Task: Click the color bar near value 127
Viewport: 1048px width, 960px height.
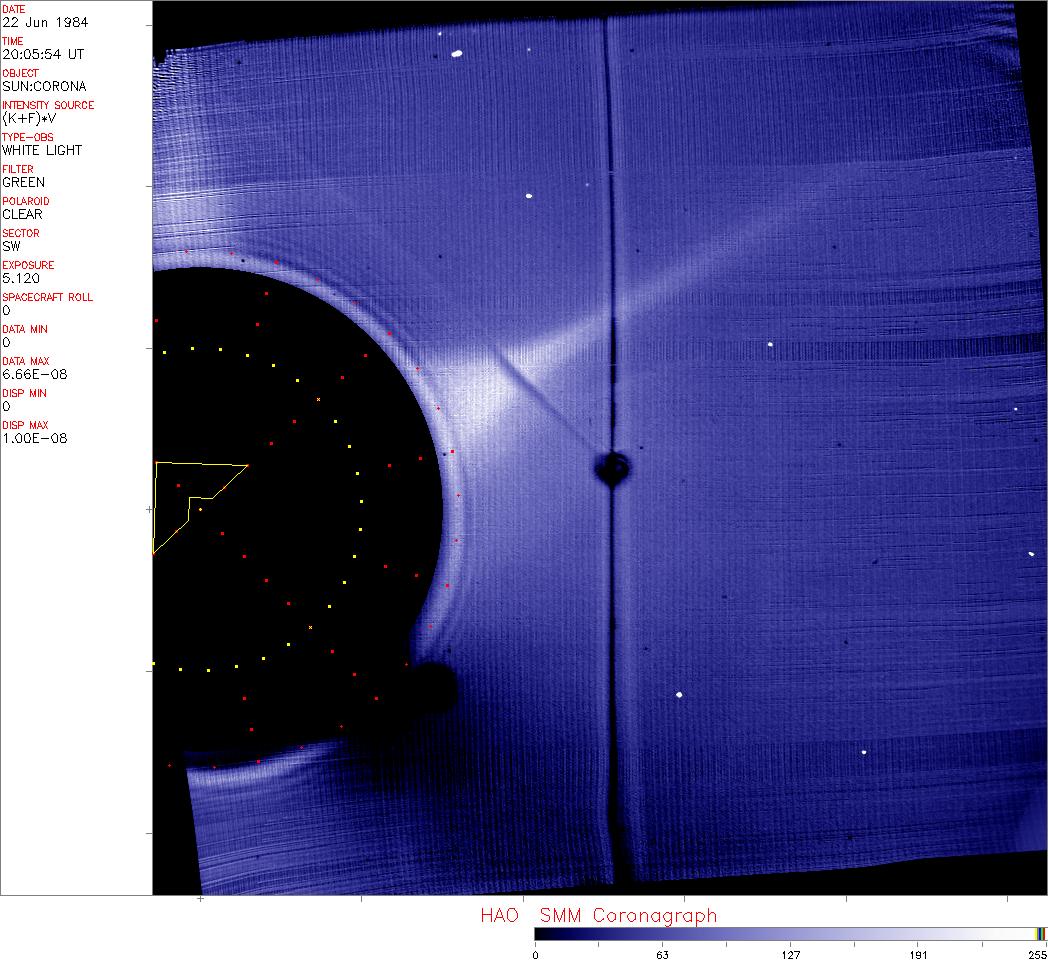Action: [790, 933]
